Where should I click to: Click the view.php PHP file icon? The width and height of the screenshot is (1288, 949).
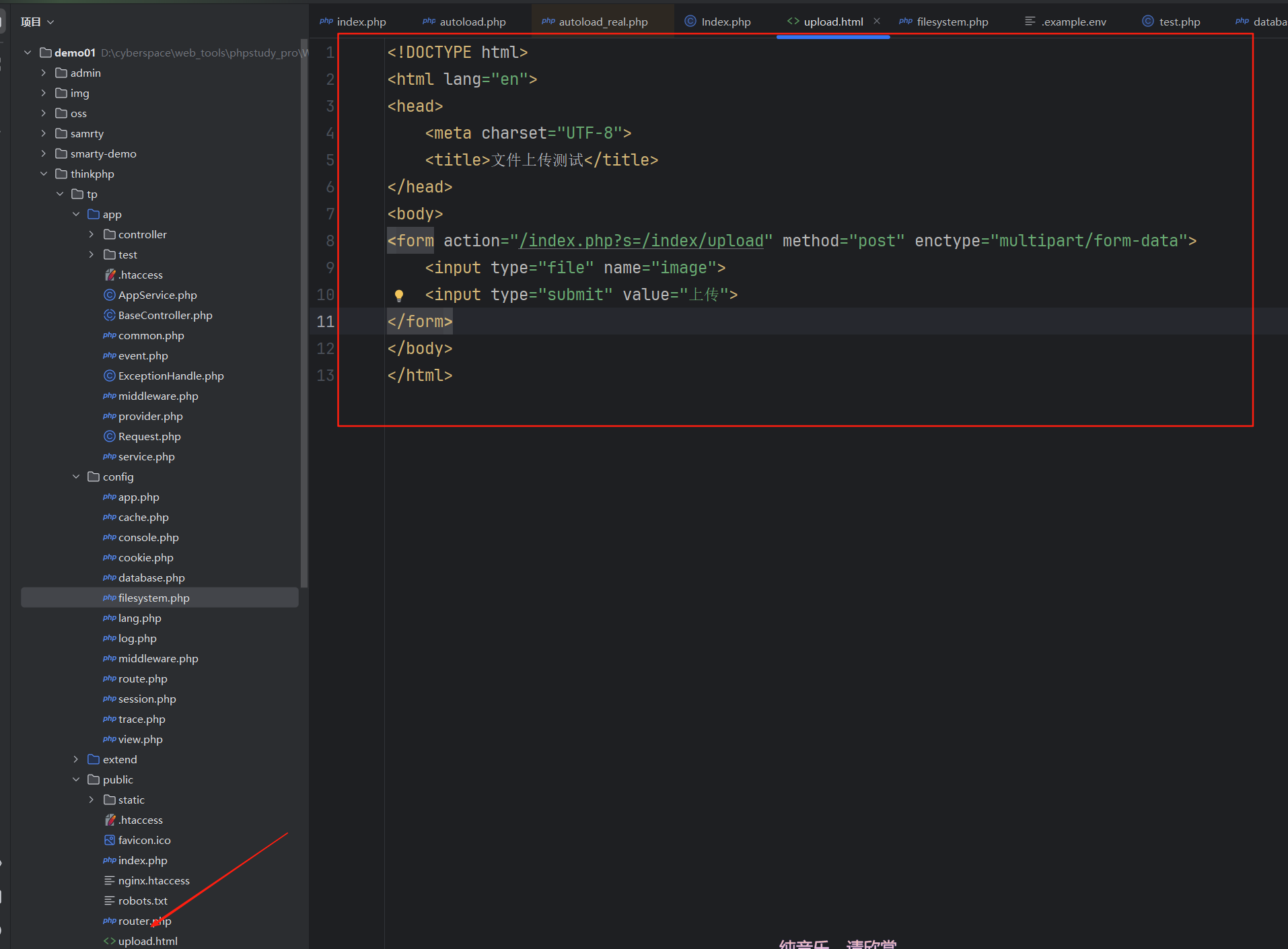tap(110, 739)
